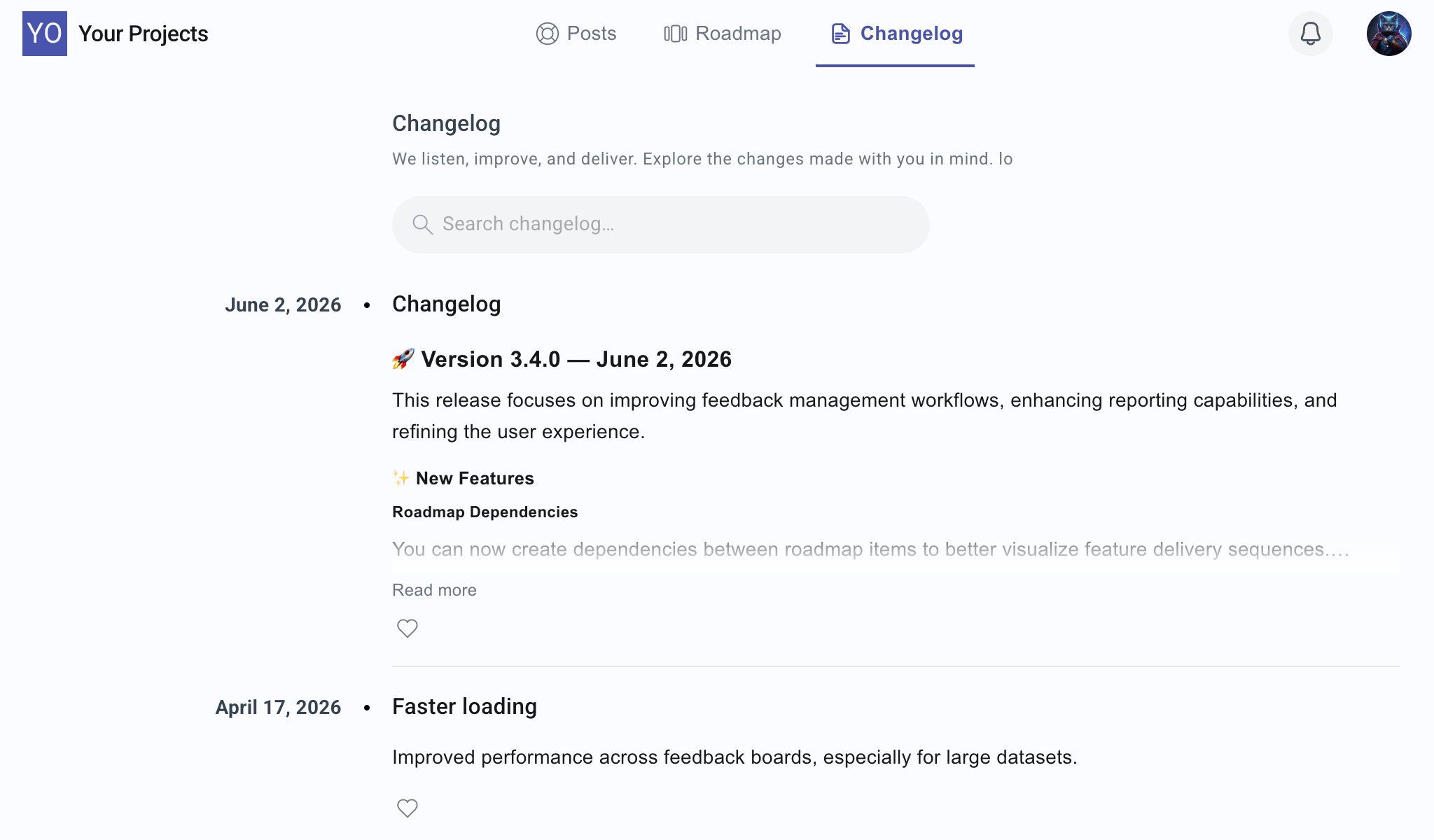
Task: Like the Version 3.4.0 entry
Action: point(408,629)
